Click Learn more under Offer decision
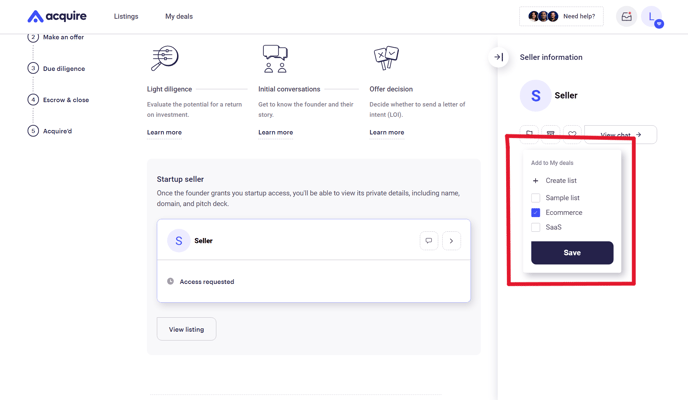Viewport: 688px width, 400px height. [387, 132]
